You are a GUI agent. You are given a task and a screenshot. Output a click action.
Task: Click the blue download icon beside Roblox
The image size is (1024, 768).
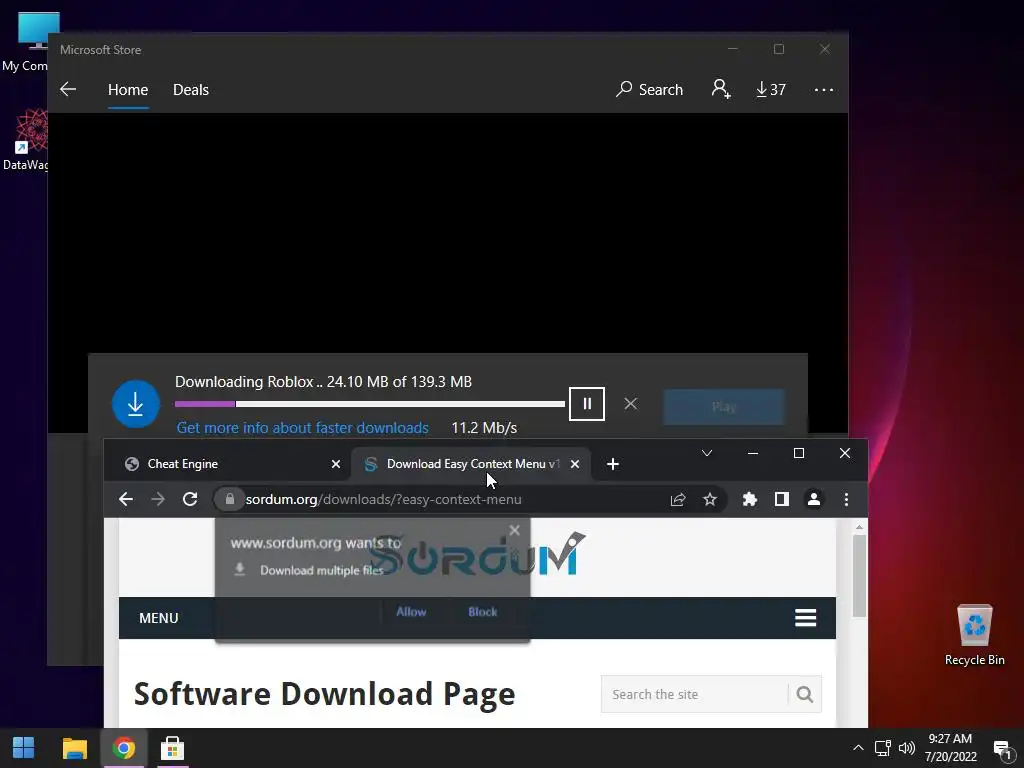click(136, 404)
